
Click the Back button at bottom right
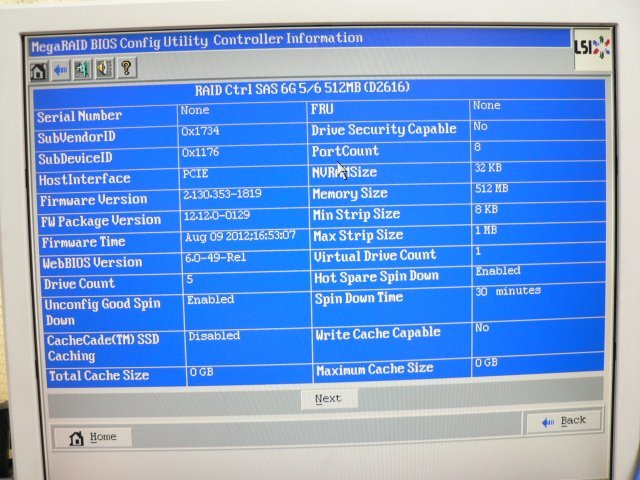[x=564, y=421]
